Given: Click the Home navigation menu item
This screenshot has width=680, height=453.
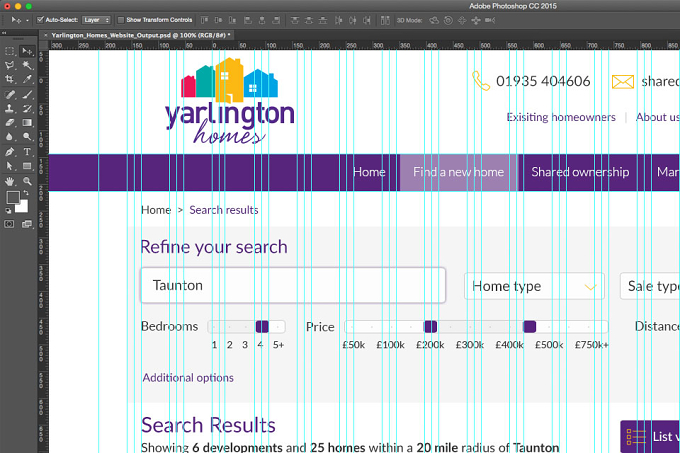Looking at the screenshot, I should point(369,172).
